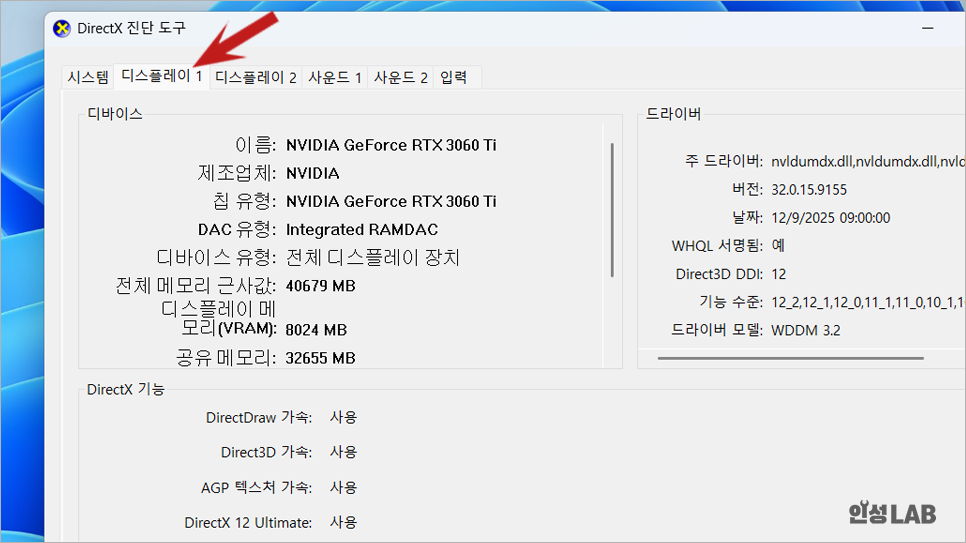Image resolution: width=966 pixels, height=543 pixels.
Task: Click the 전체 메모리 근사값: label
Action: (x=196, y=286)
